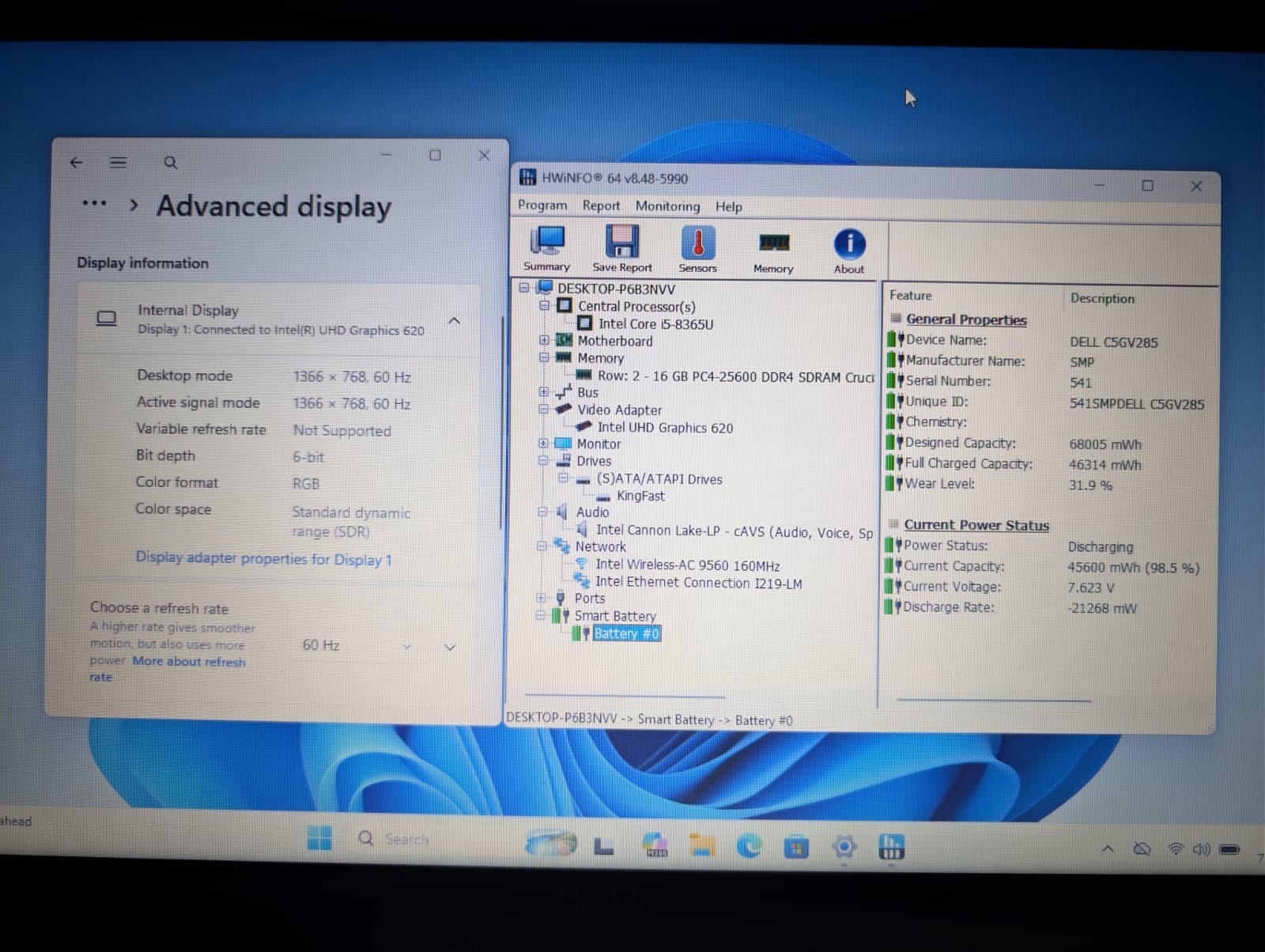Expand the Choose a refresh rate section

(x=450, y=647)
